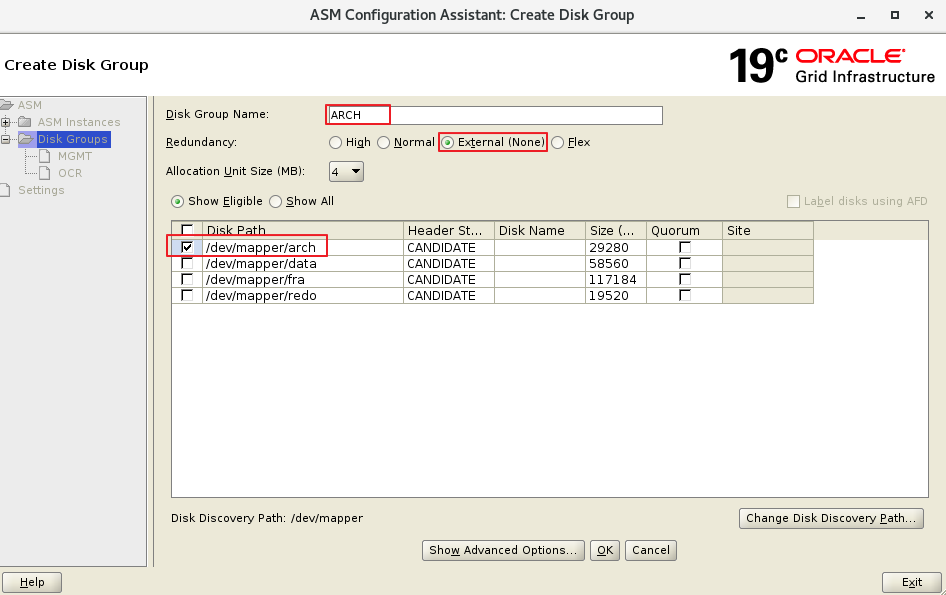Click the OCR disk group document icon
The image size is (946, 595).
coord(45,173)
